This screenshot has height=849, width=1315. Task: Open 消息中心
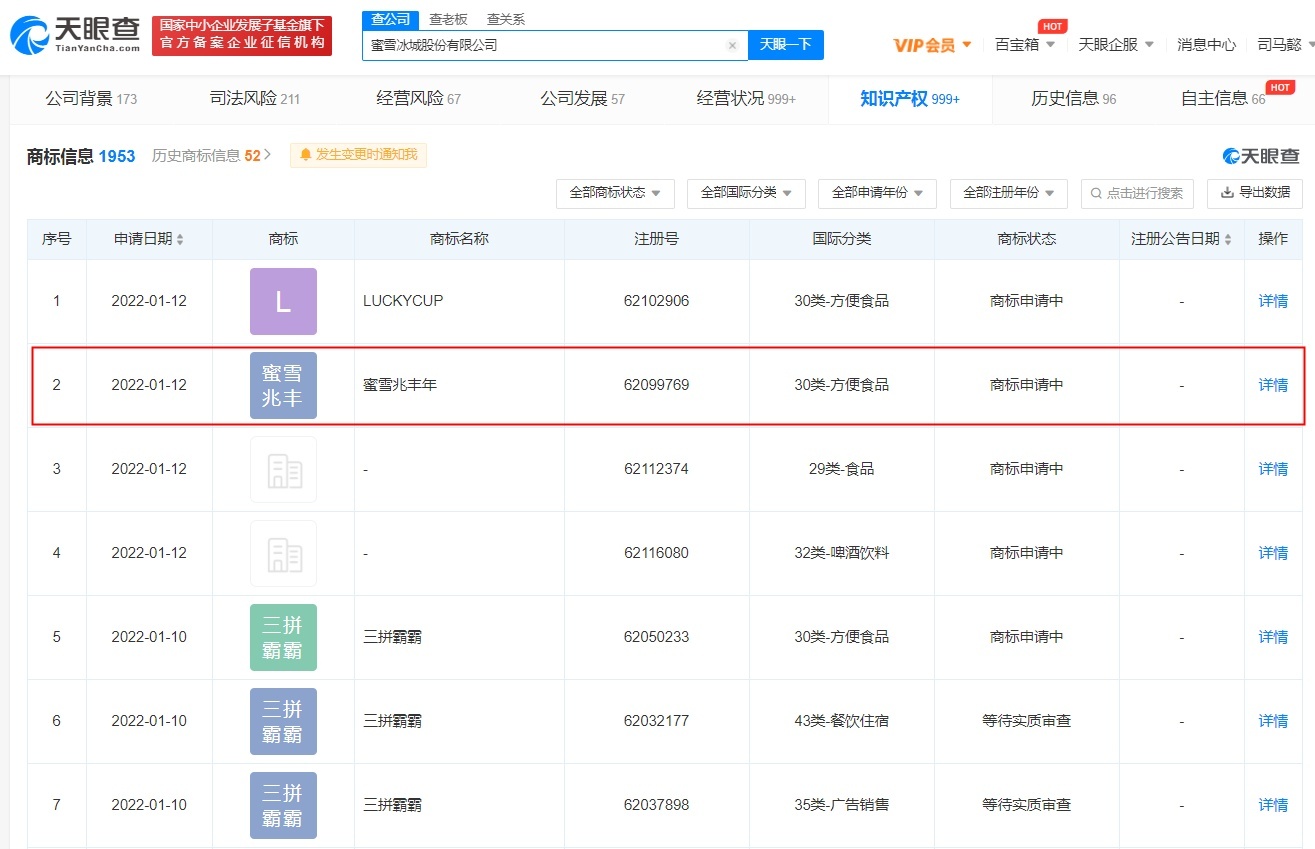point(1206,45)
